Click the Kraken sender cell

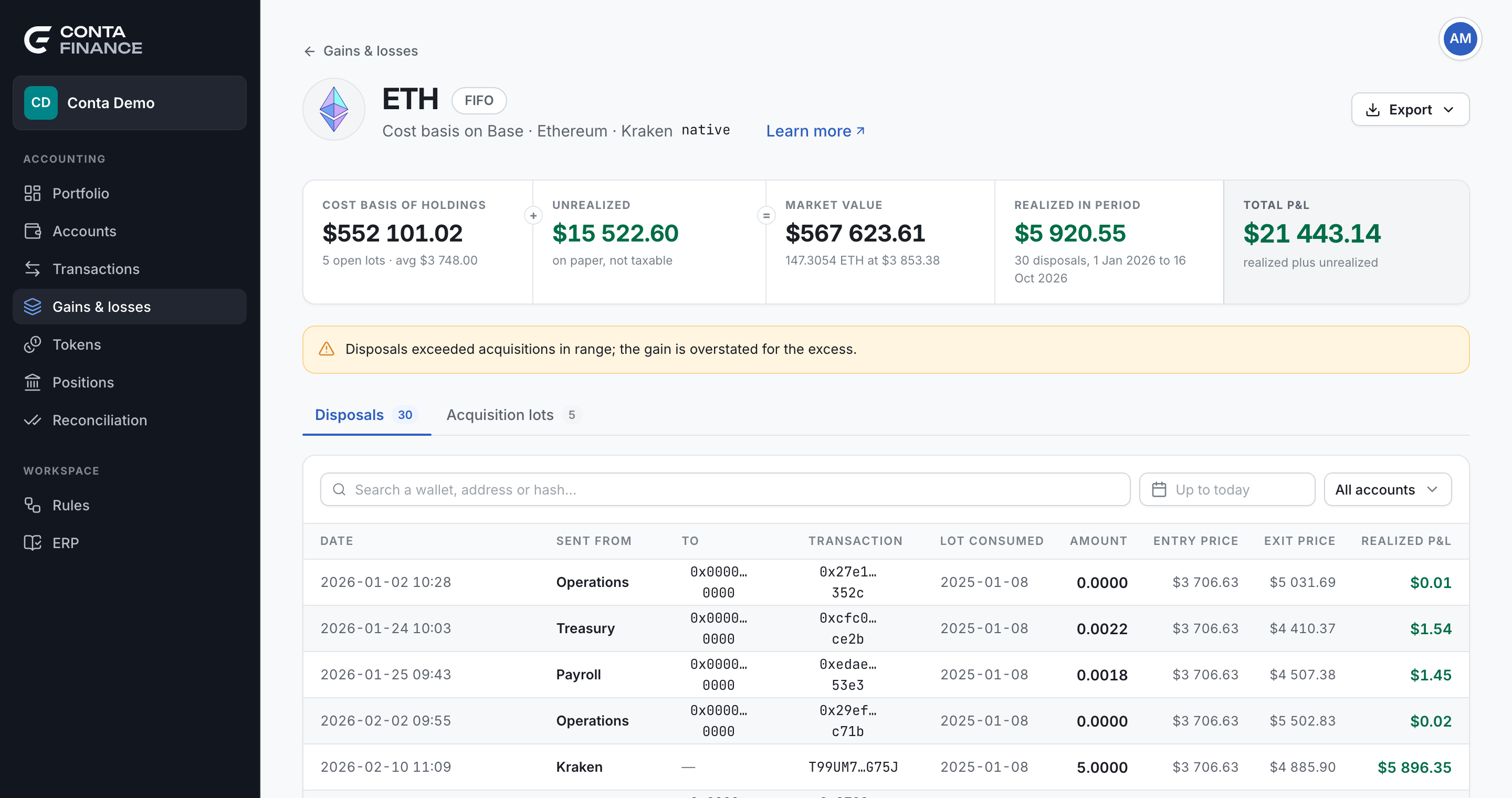(x=579, y=767)
